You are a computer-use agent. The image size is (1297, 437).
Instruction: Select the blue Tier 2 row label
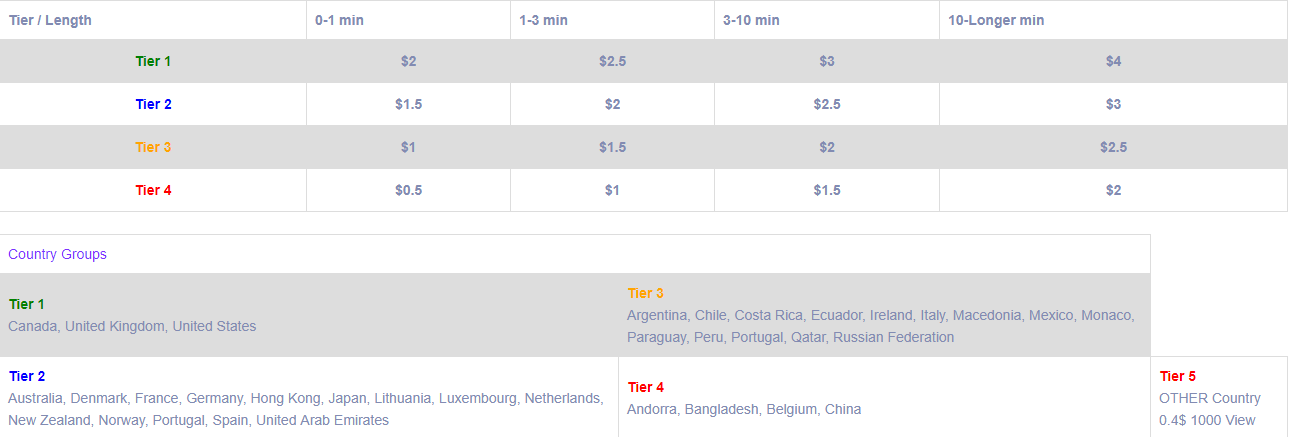tap(153, 104)
